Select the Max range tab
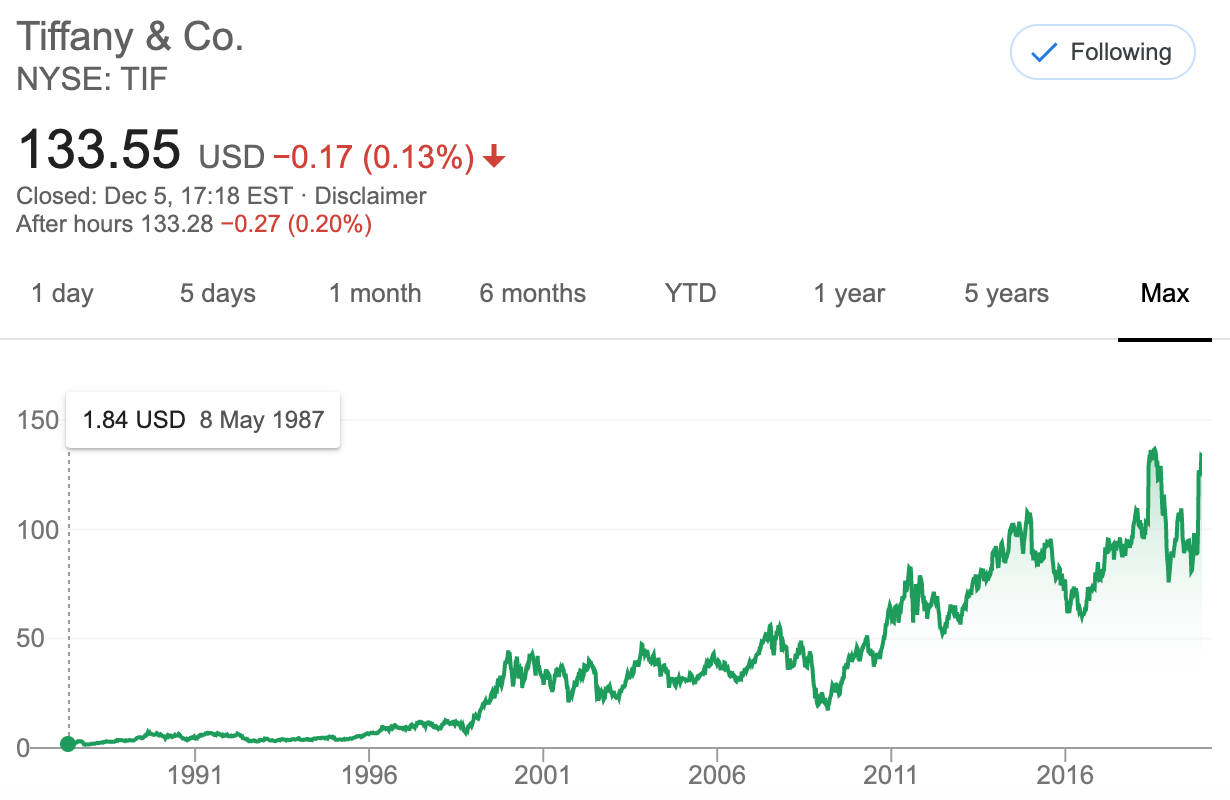 coord(1165,294)
